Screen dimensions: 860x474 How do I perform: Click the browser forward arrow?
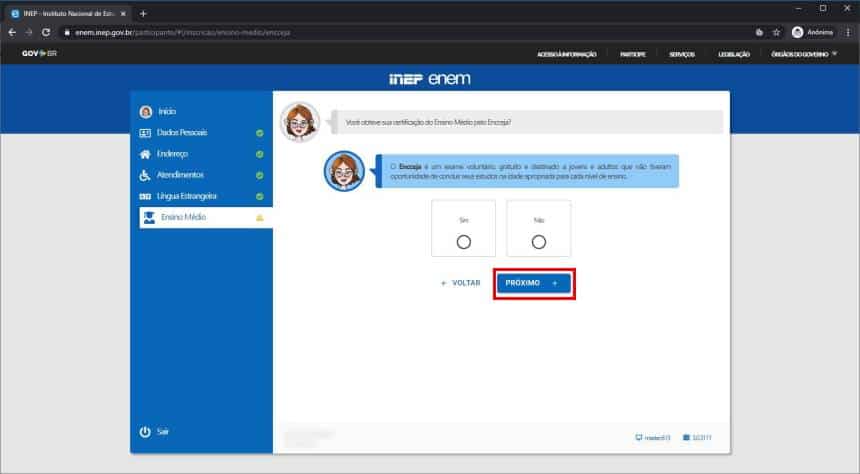[29, 32]
